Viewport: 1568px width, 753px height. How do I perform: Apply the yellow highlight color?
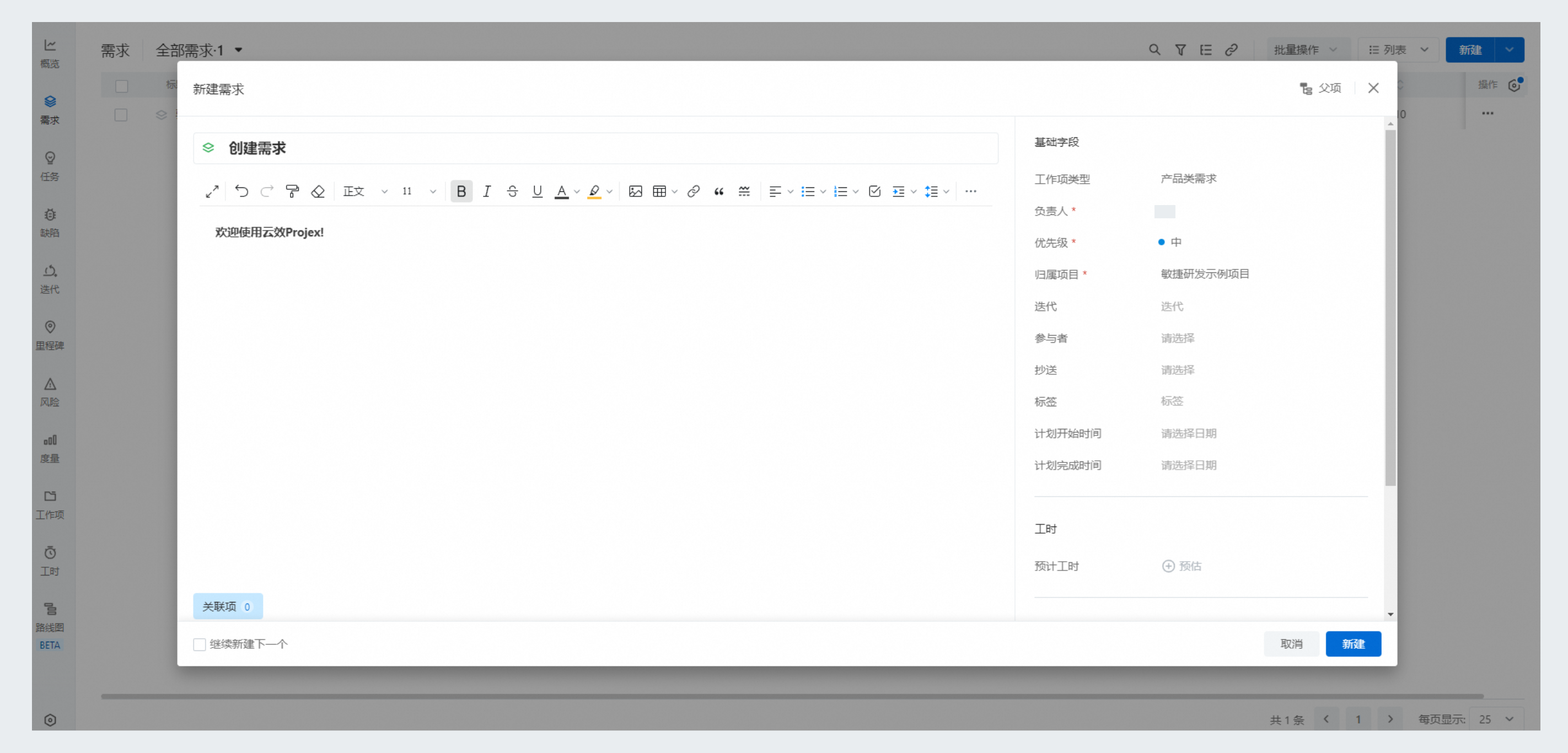tap(594, 192)
